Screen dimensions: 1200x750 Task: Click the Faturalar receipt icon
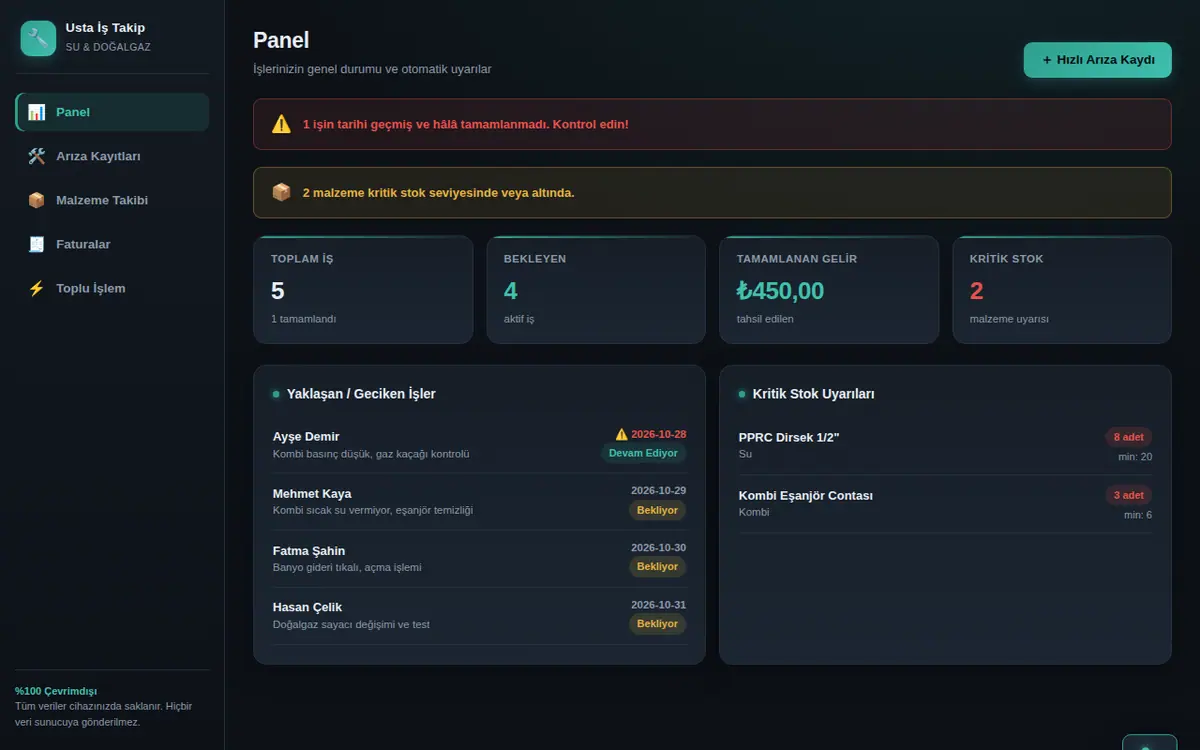(36, 244)
